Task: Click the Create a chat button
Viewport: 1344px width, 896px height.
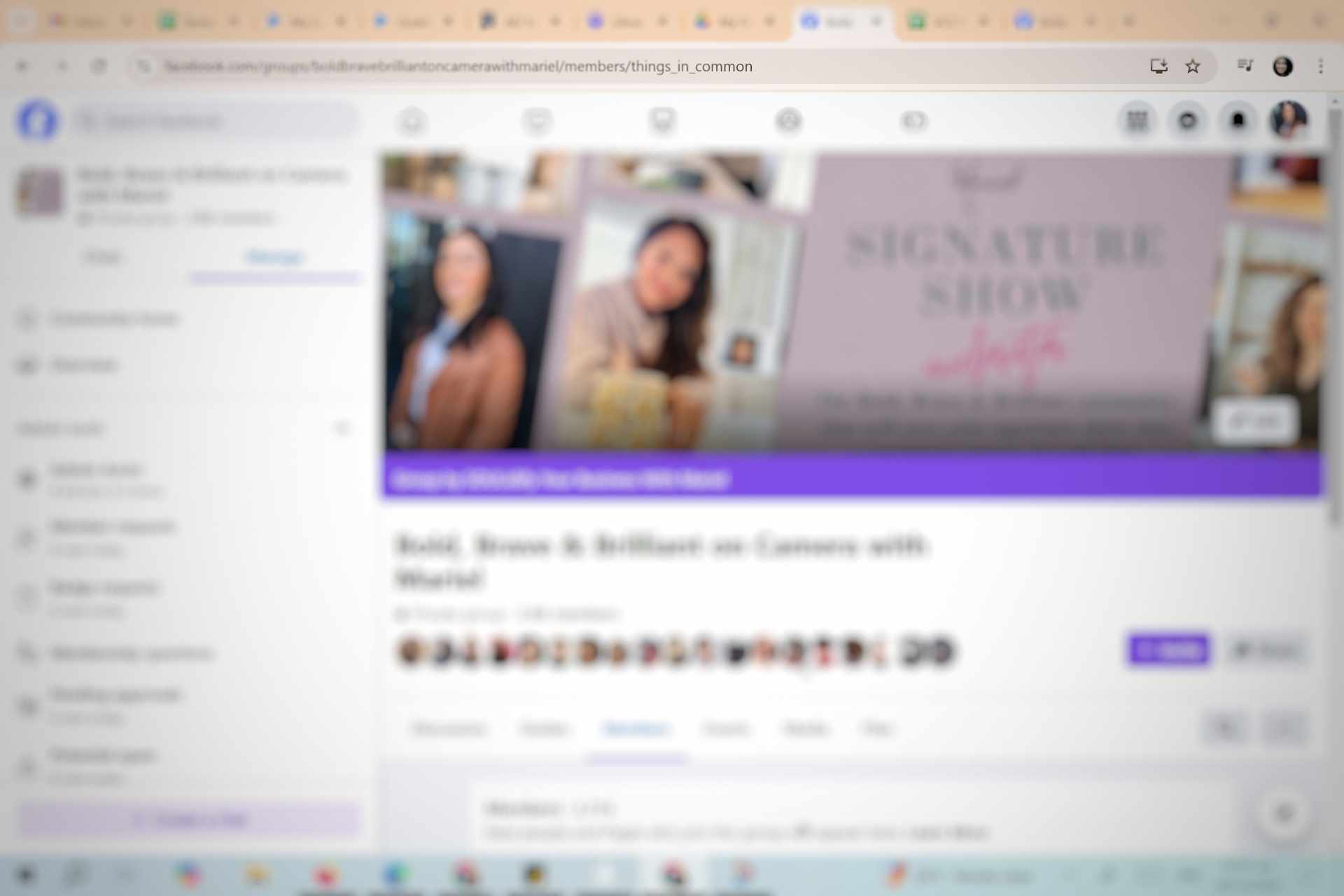Action: tap(189, 820)
